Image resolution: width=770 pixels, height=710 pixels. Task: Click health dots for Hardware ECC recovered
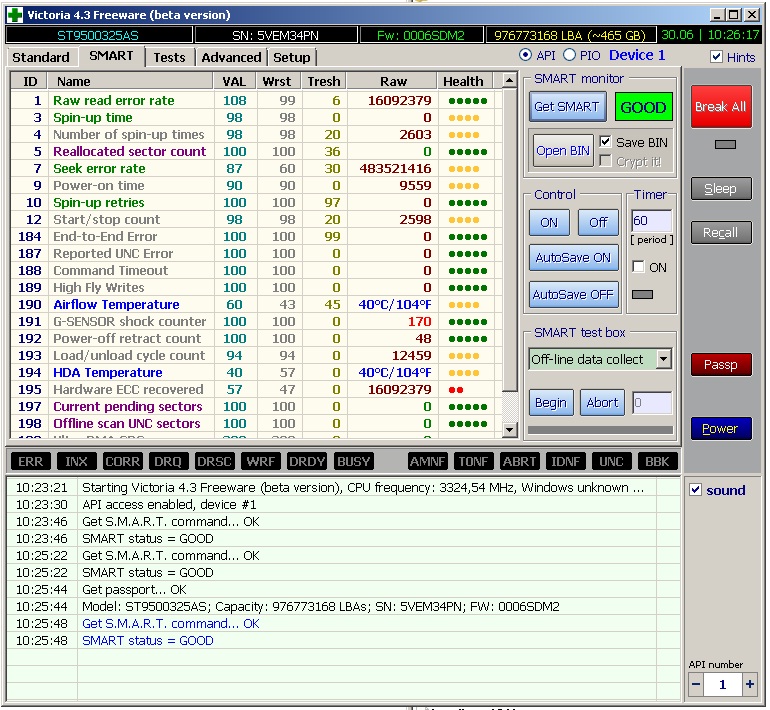[x=456, y=390]
